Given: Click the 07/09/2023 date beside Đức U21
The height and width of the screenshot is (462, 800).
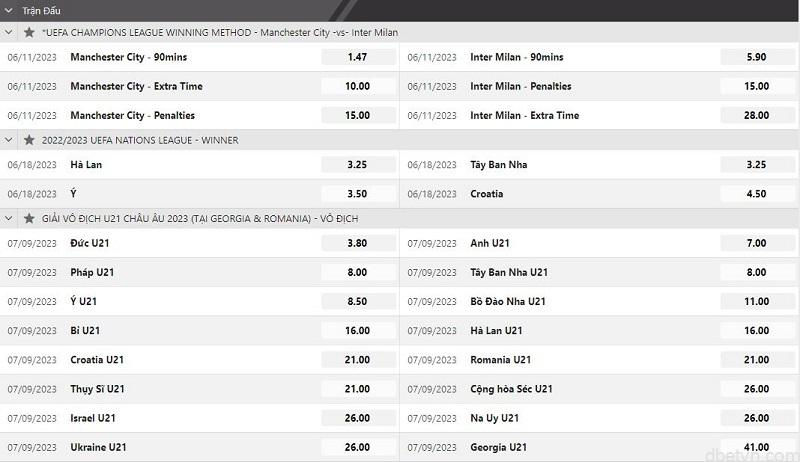Looking at the screenshot, I should [x=32, y=243].
